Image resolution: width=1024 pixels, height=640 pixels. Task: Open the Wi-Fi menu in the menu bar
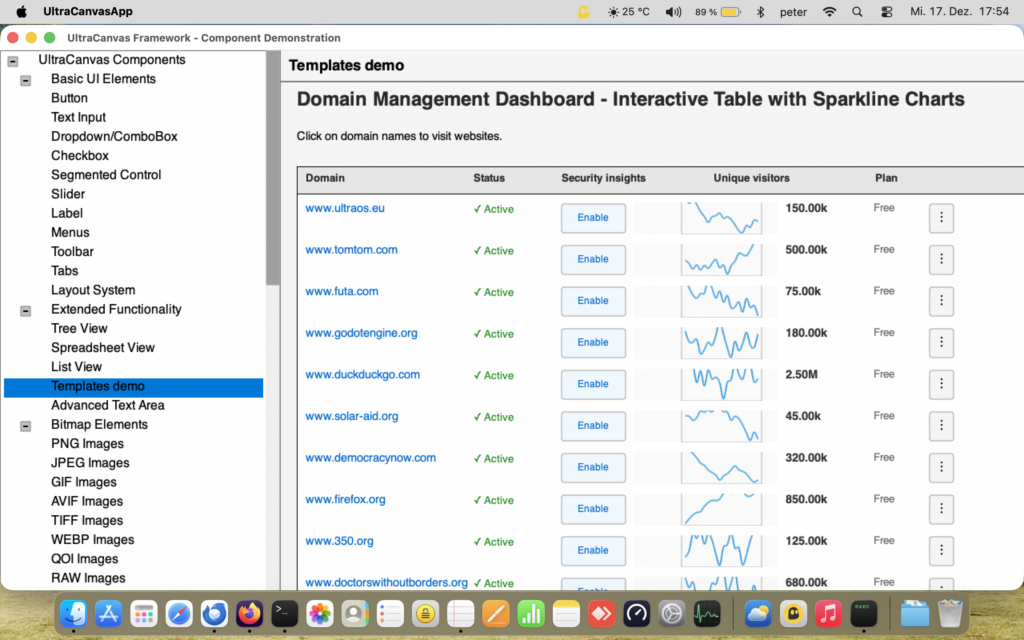830,13
